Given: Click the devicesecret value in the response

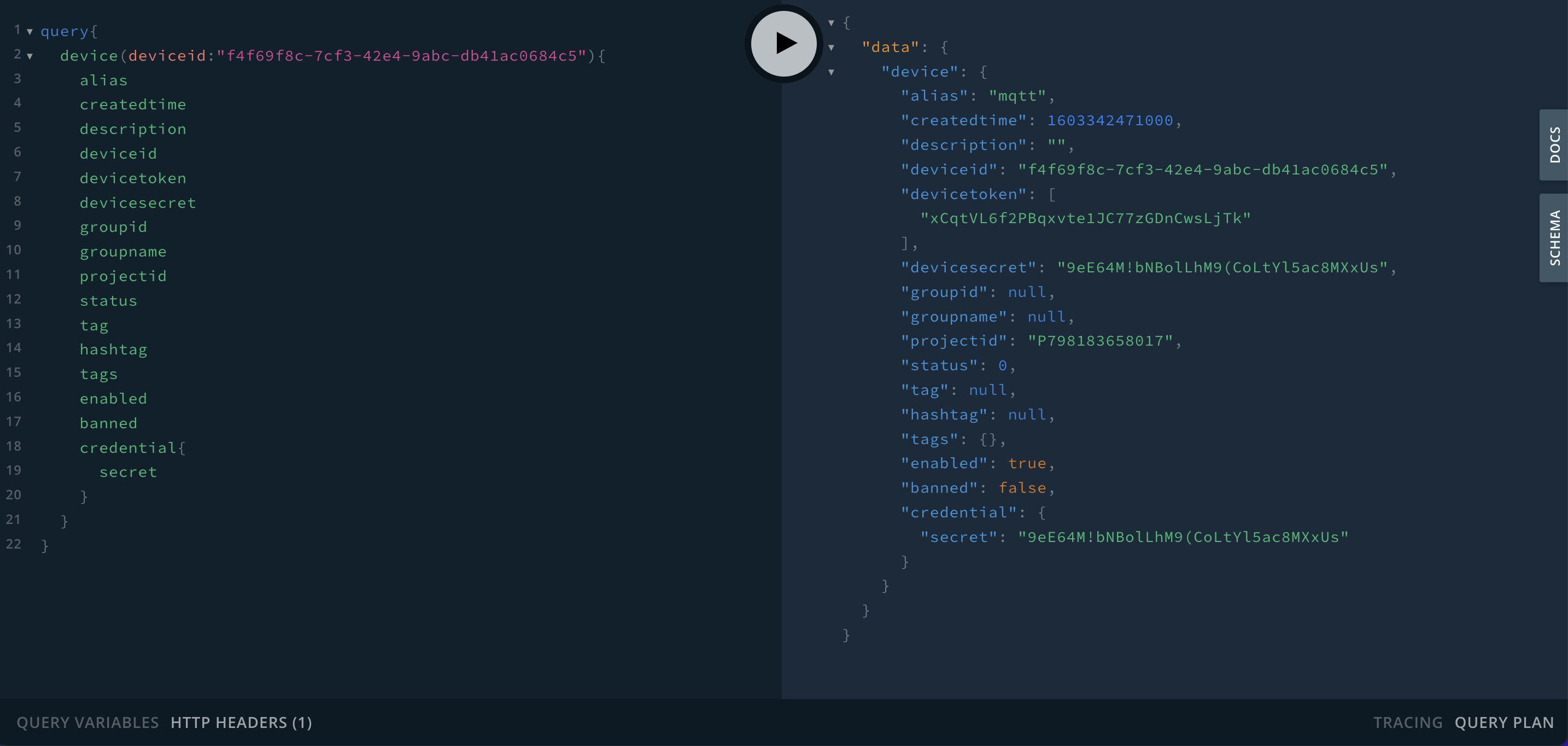Looking at the screenshot, I should click(1222, 267).
